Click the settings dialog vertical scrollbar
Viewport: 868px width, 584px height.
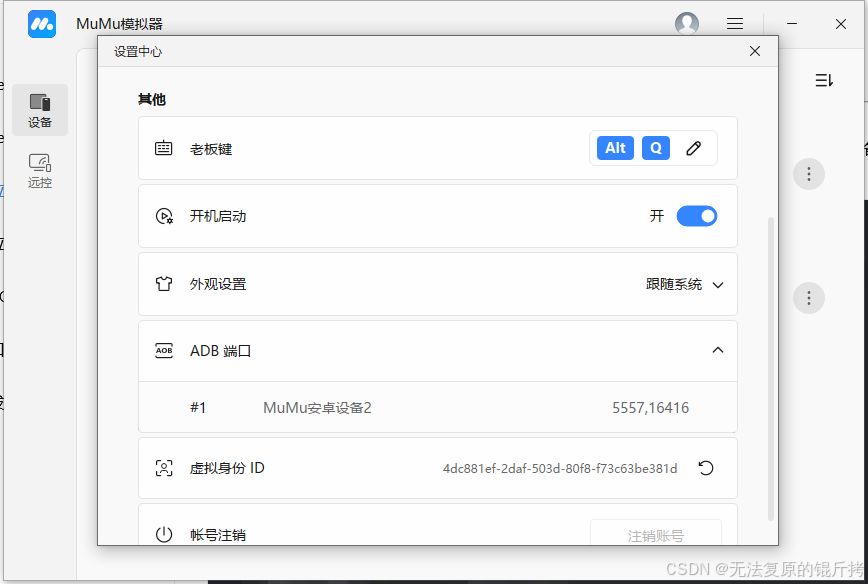click(771, 369)
